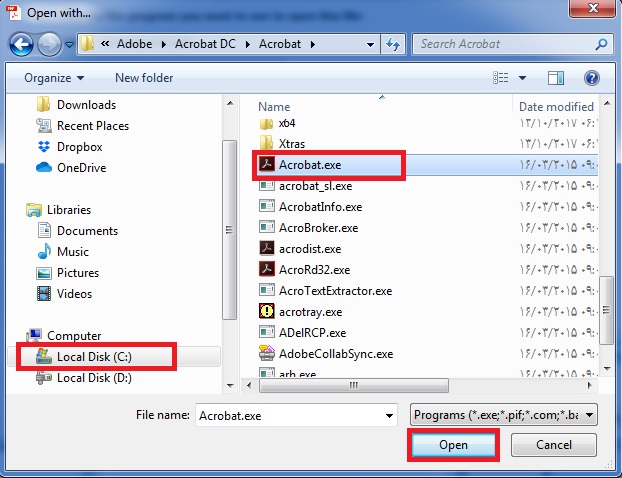Click the file list scroll right arrow
The width and height of the screenshot is (622, 478).
590,385
